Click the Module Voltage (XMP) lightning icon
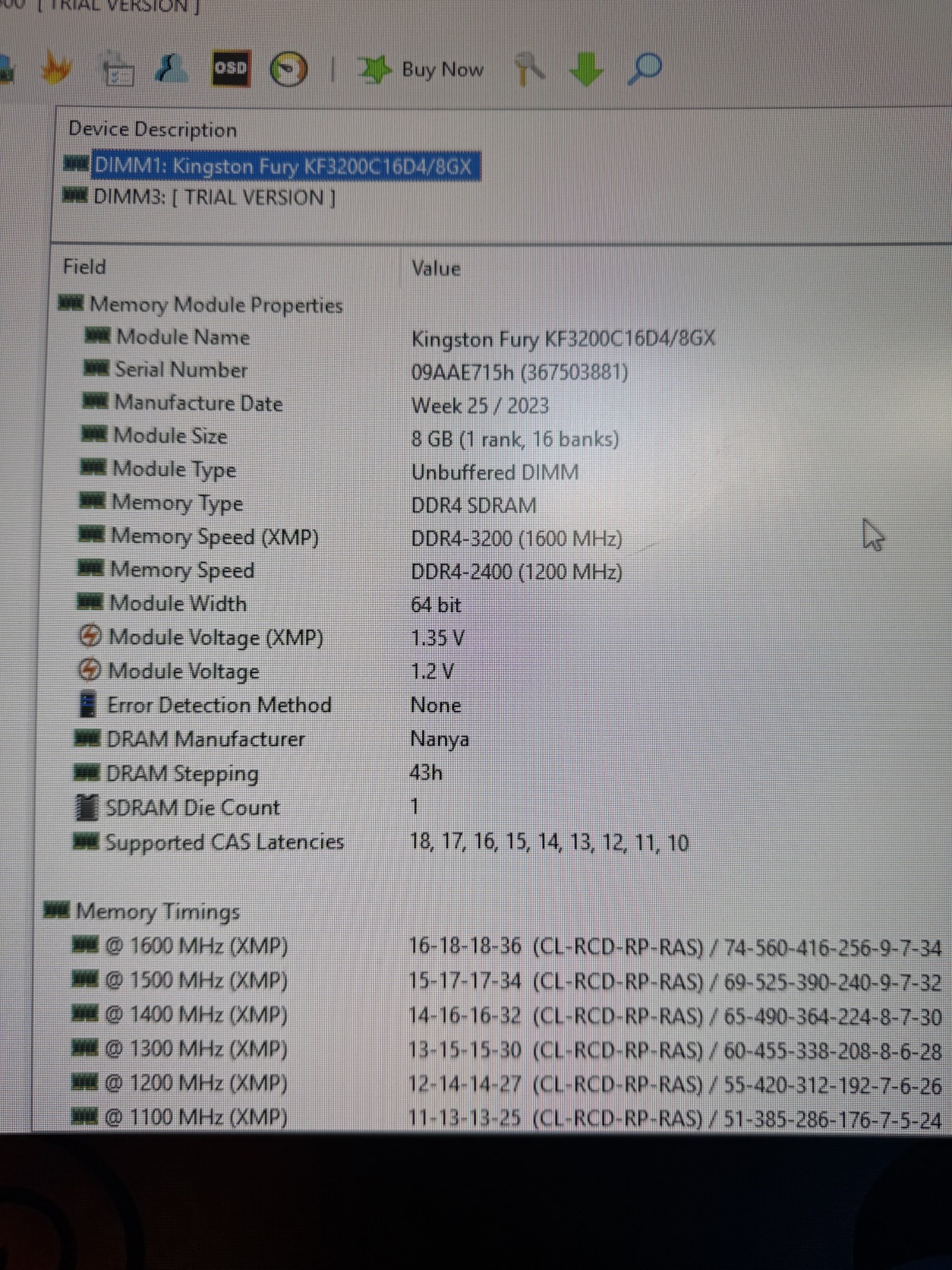952x1270 pixels. (x=90, y=635)
